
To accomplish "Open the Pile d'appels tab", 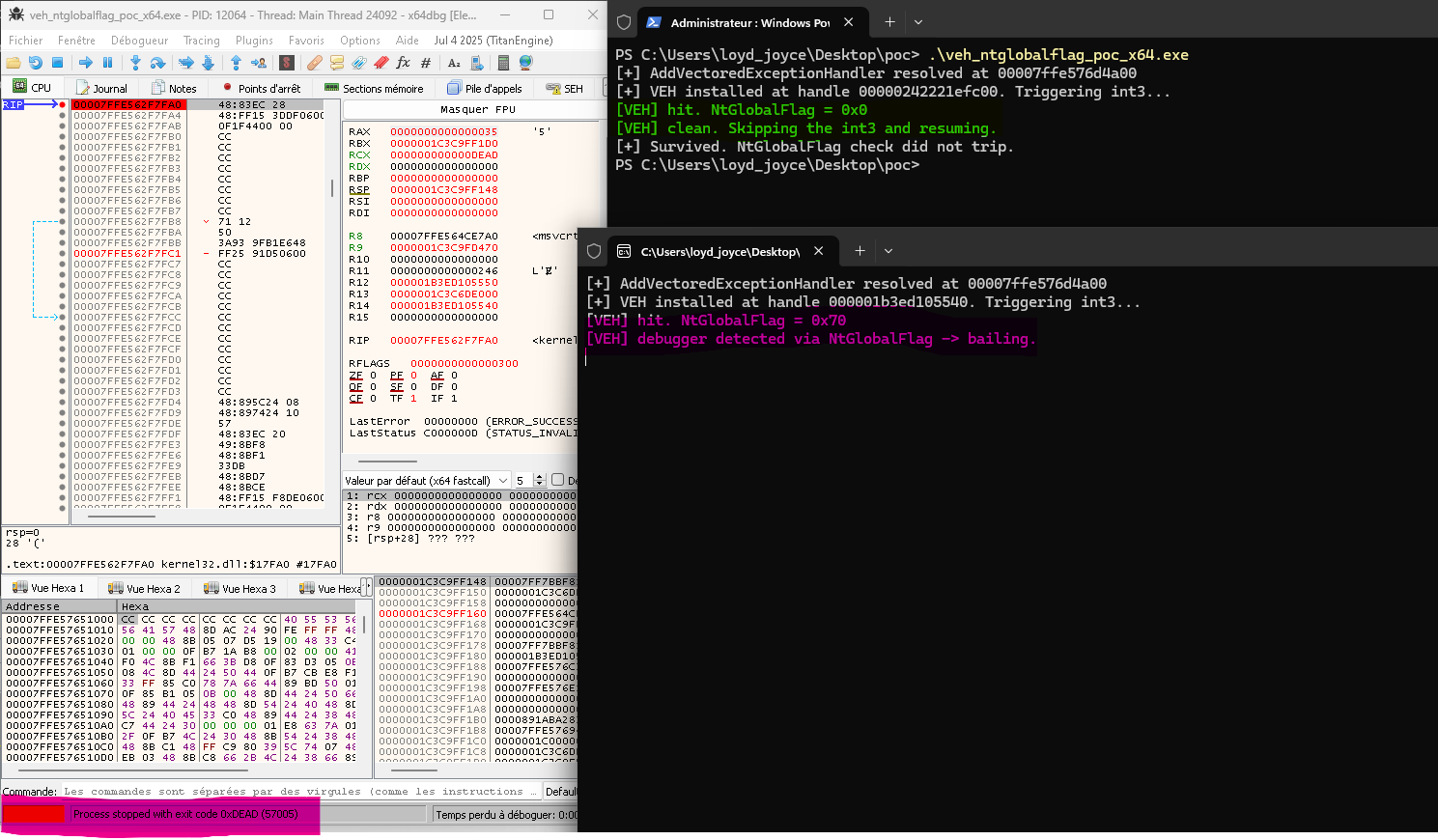I will point(485,88).
